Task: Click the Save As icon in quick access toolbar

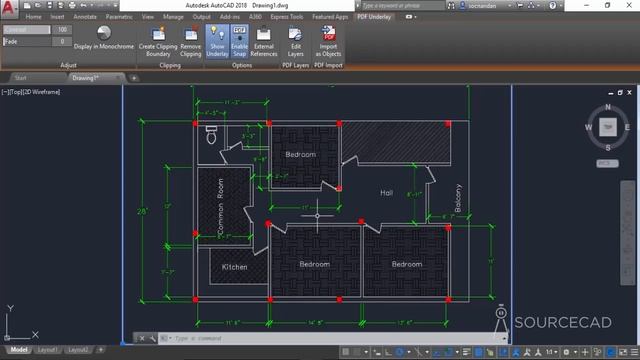Action: click(60, 6)
